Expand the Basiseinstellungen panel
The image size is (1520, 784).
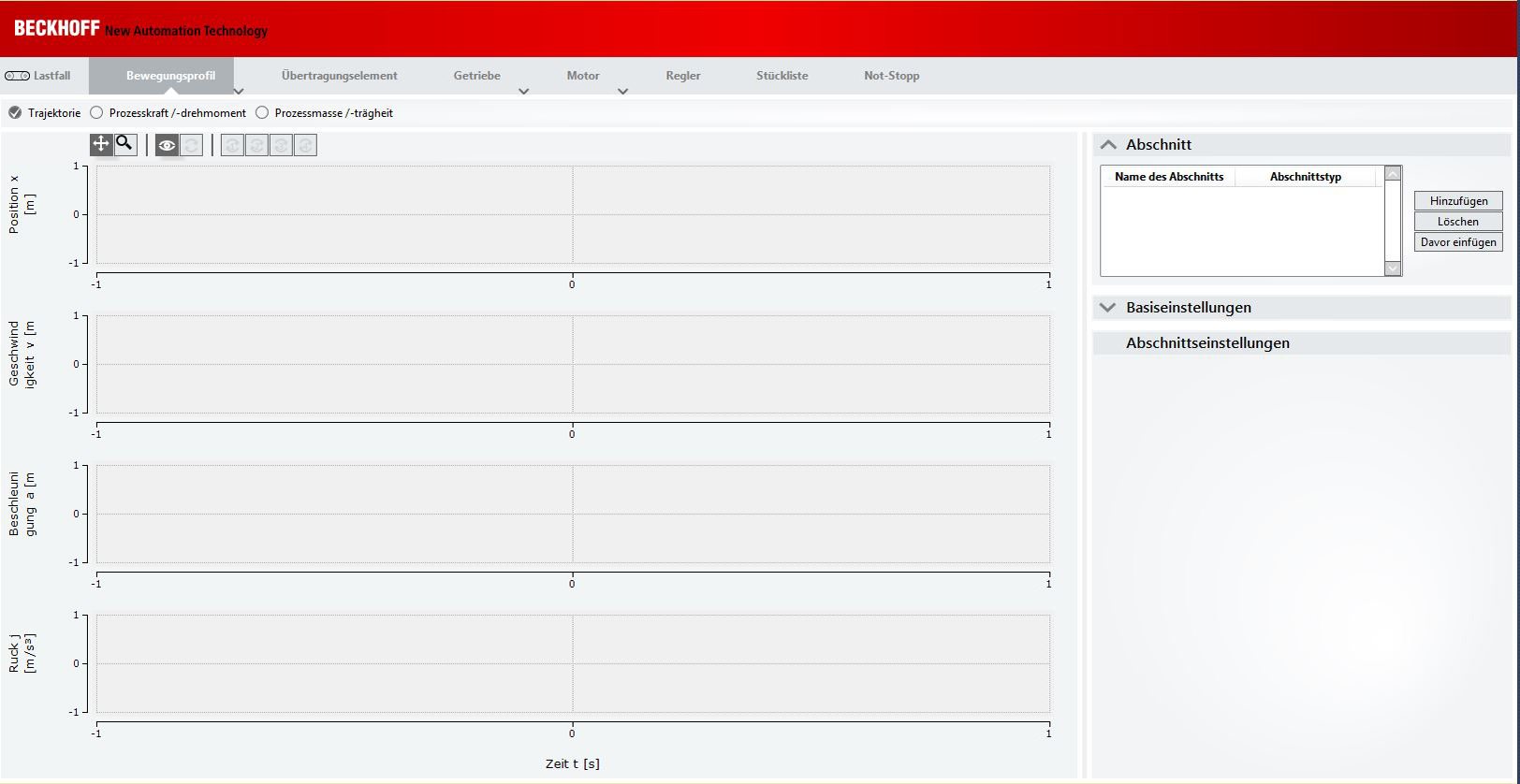[x=1108, y=308]
